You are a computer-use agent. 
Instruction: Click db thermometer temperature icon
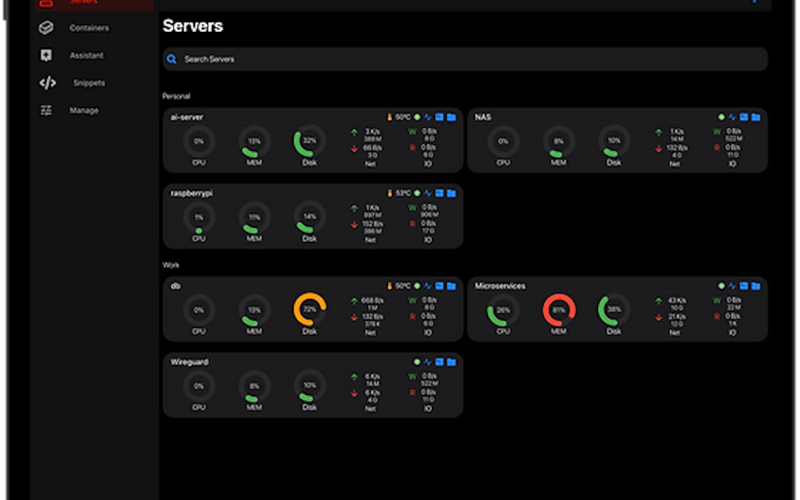coord(389,286)
